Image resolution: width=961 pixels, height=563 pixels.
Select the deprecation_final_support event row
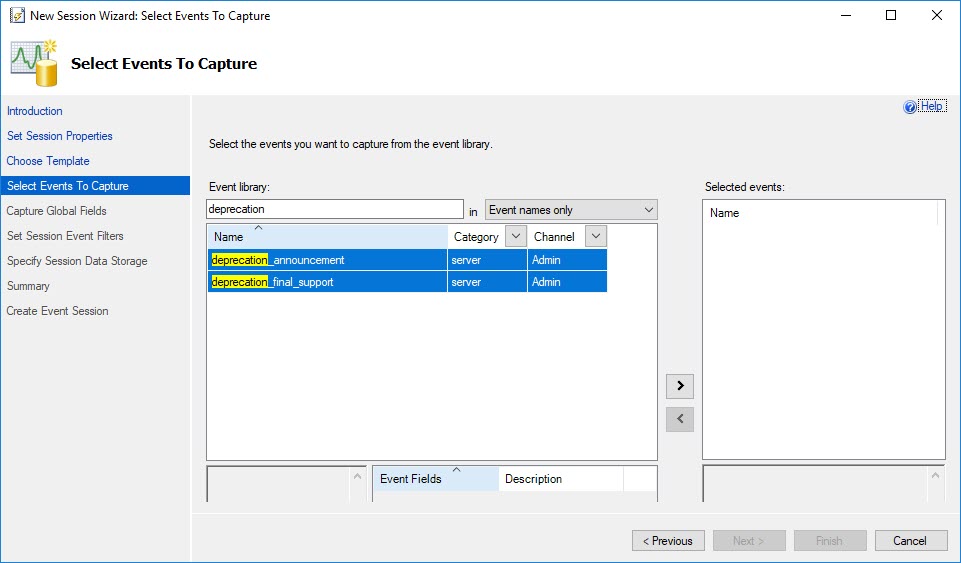click(x=408, y=282)
